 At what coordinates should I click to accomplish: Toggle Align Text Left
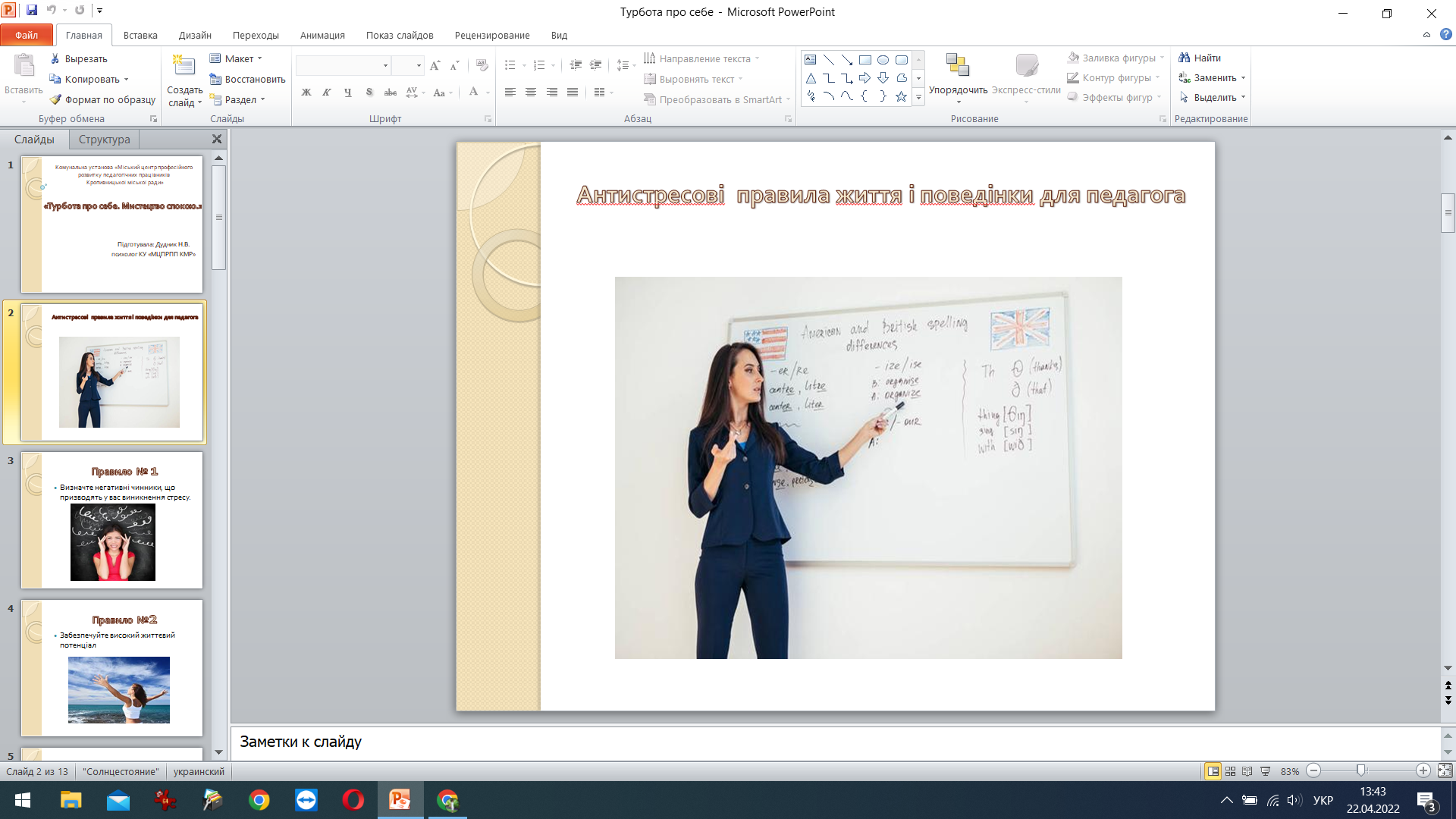point(510,93)
